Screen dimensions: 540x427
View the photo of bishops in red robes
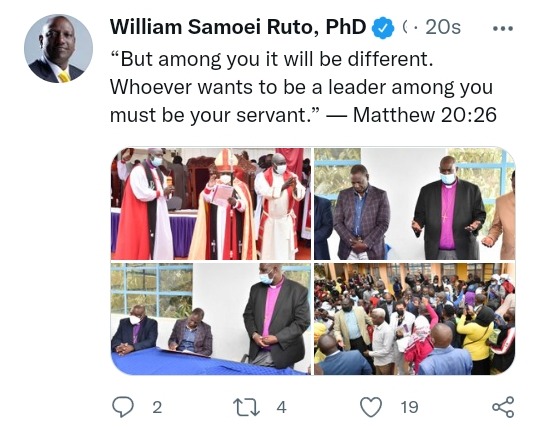pyautogui.click(x=211, y=204)
